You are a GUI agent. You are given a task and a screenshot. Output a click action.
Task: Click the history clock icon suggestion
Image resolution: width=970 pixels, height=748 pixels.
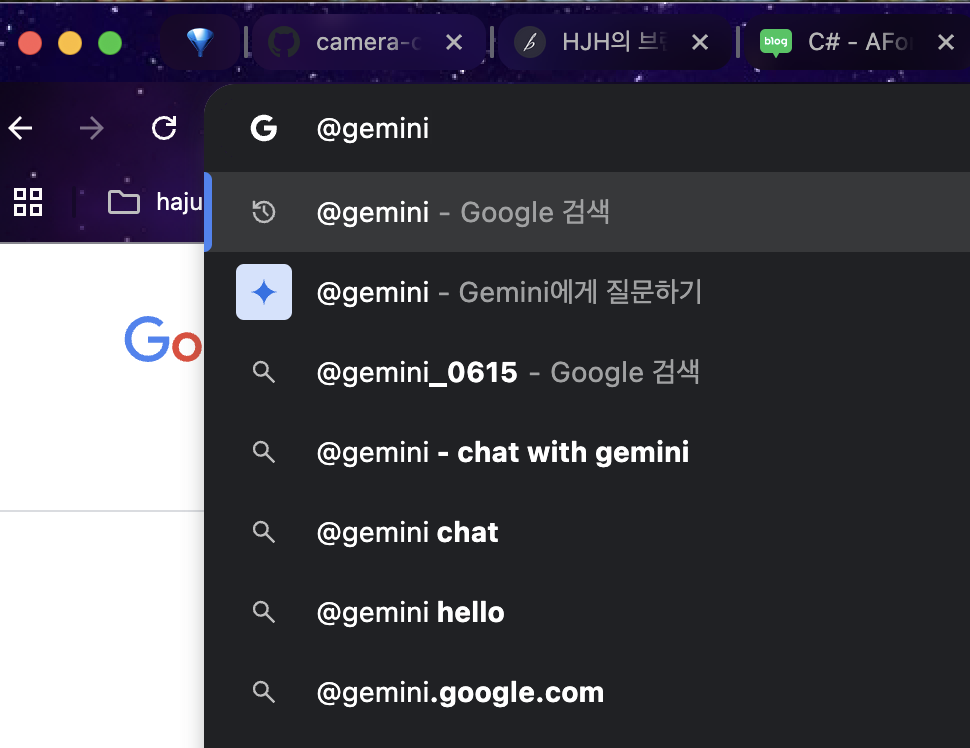click(x=264, y=212)
